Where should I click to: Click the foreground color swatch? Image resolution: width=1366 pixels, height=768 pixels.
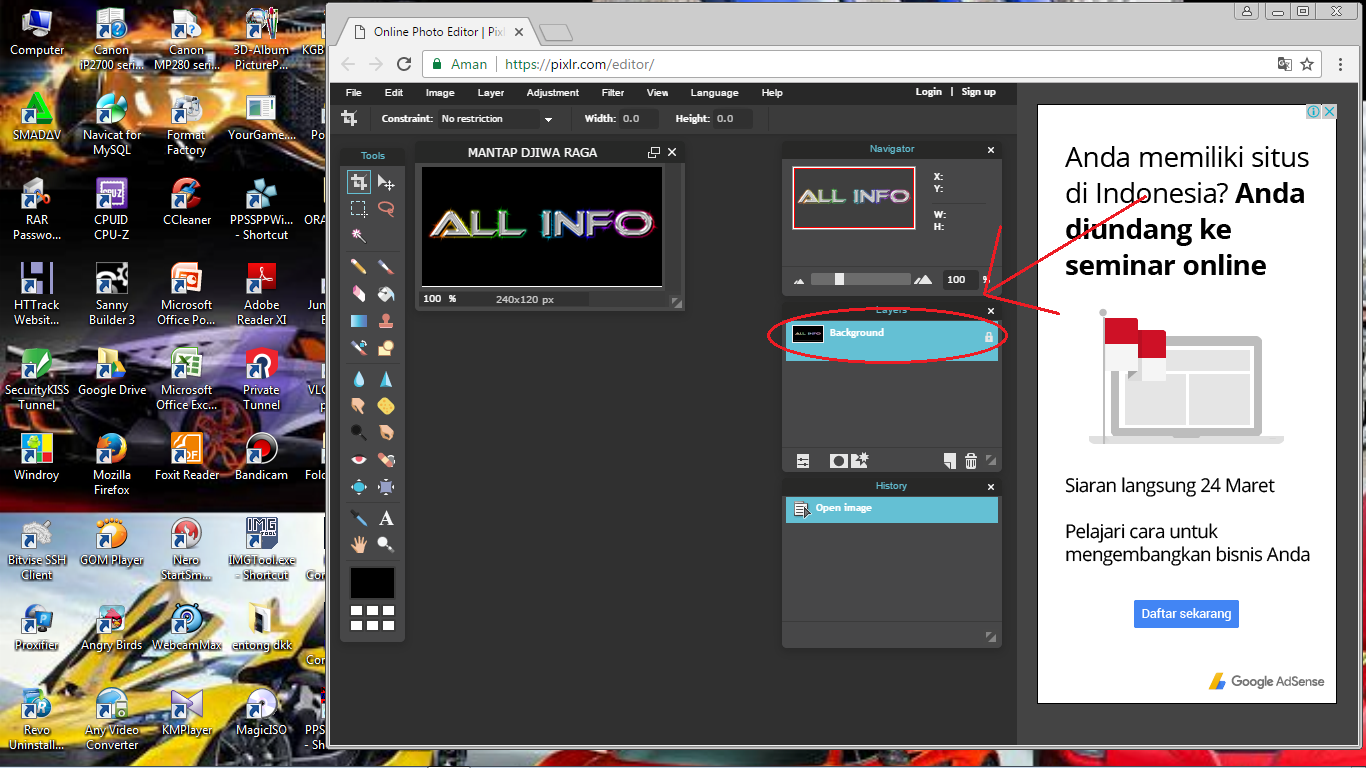coord(371,582)
